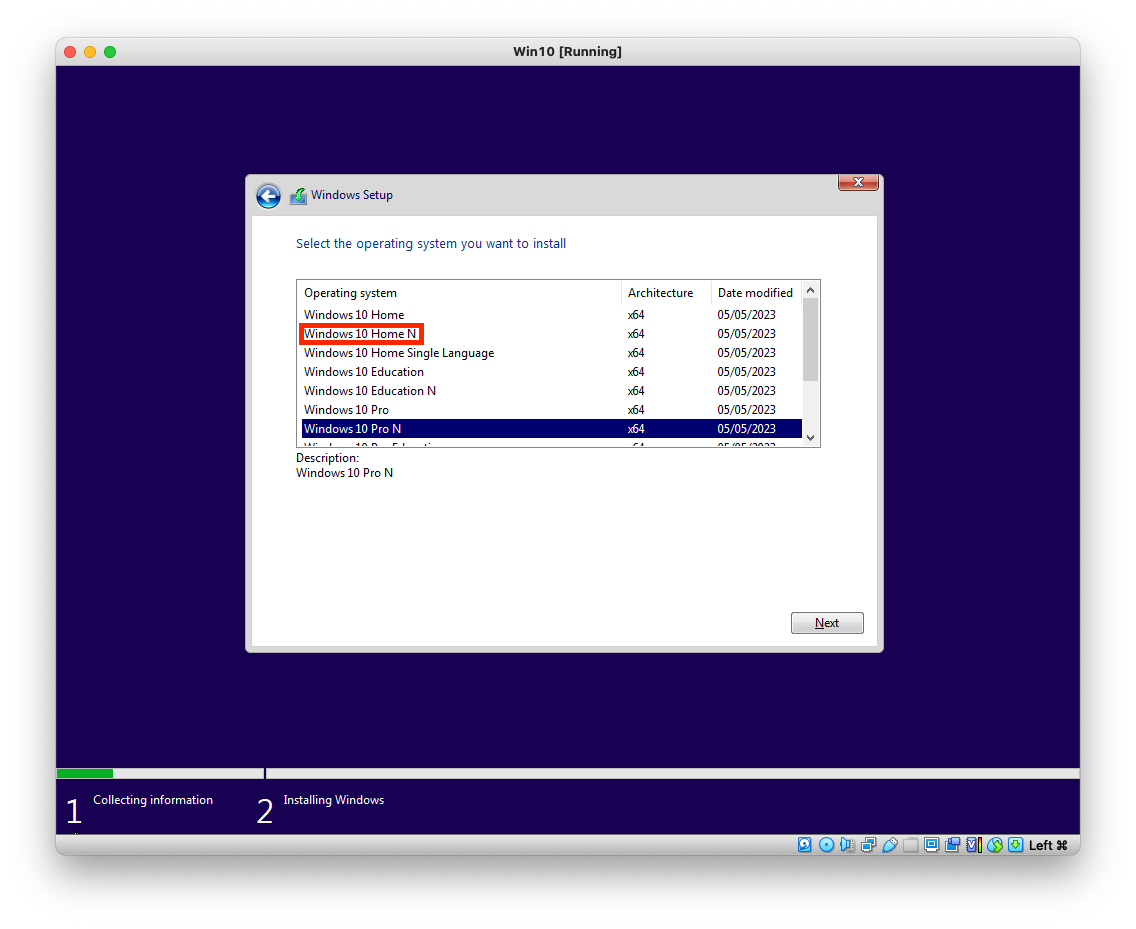Image resolution: width=1136 pixels, height=929 pixels.
Task: Minimize the Win10 VM window (yellow button)
Action: (90, 52)
